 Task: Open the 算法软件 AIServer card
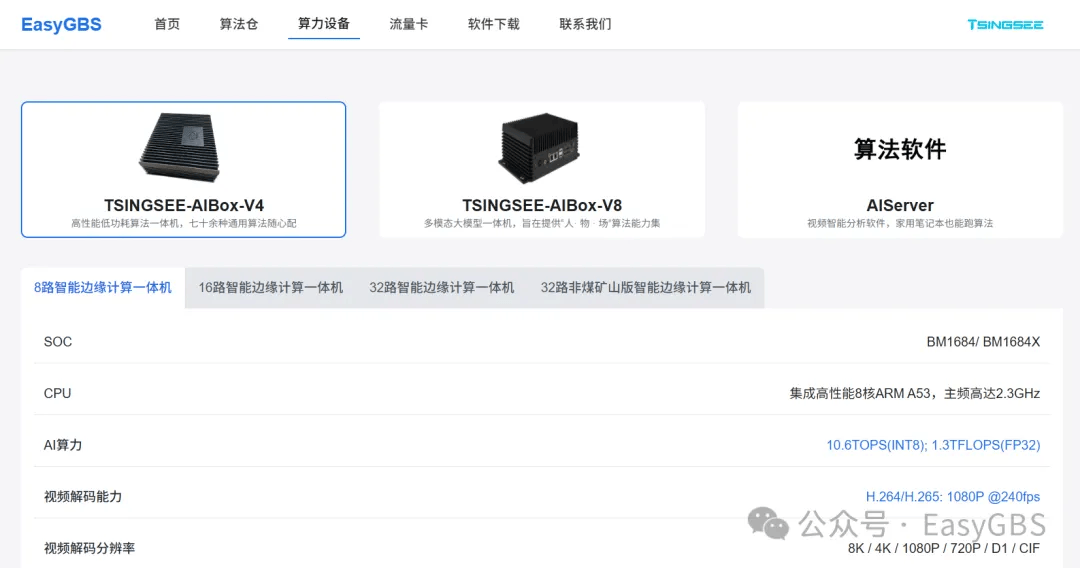click(900, 170)
